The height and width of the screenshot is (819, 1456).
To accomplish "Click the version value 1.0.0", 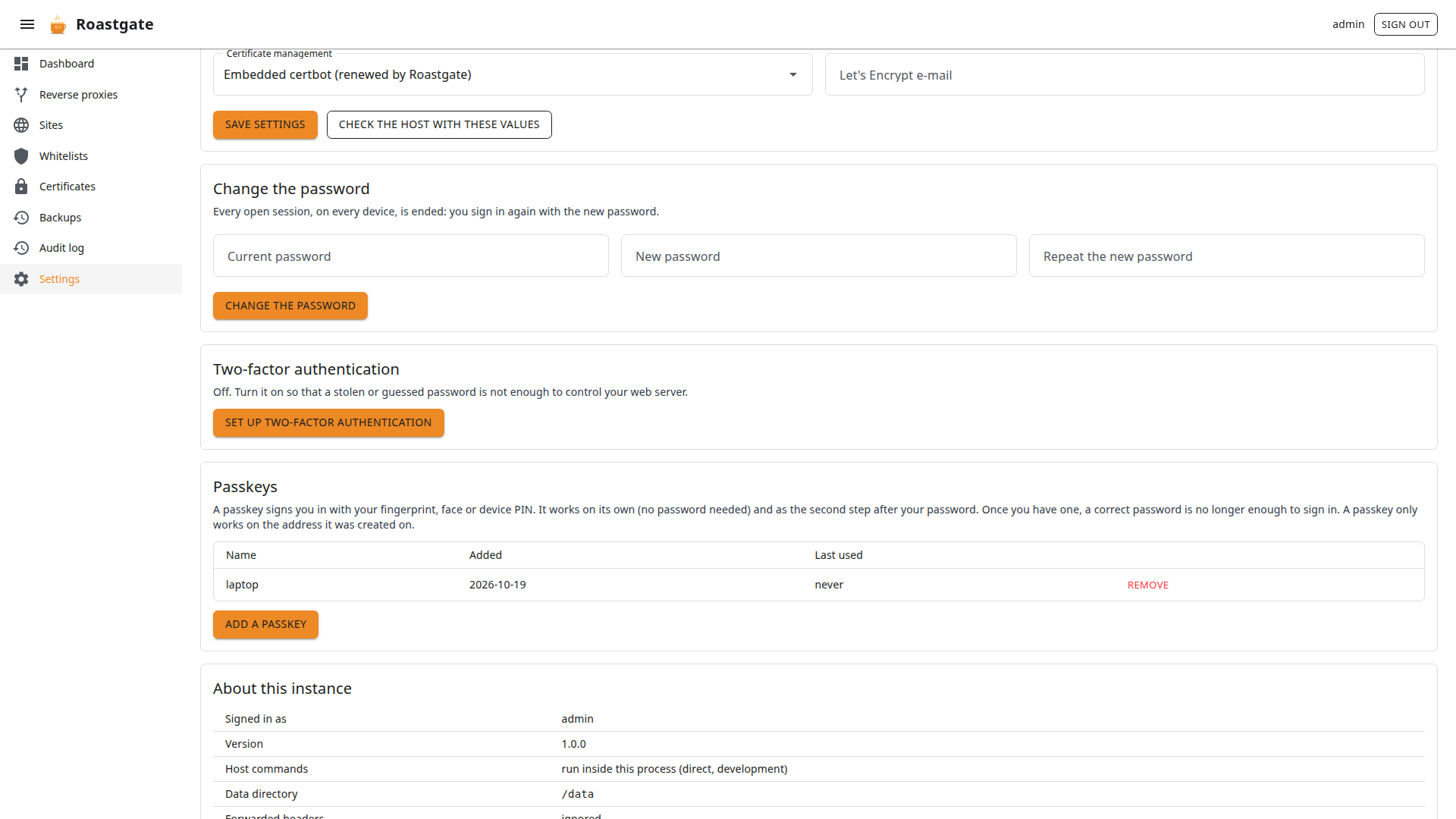I will 574,744.
